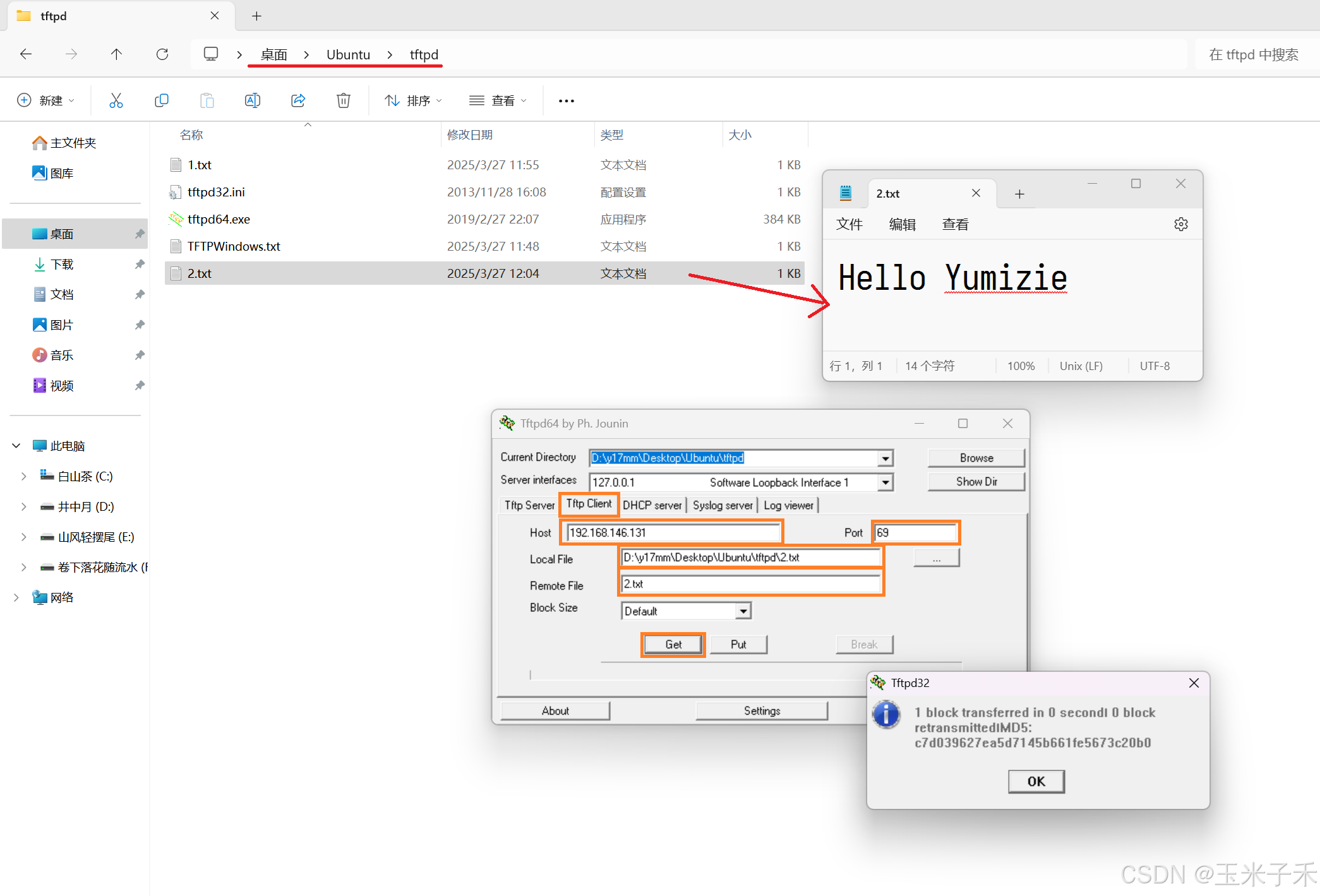The width and height of the screenshot is (1320, 896).
Task: Click the Cut scissors icon in the toolbar
Action: 116,100
